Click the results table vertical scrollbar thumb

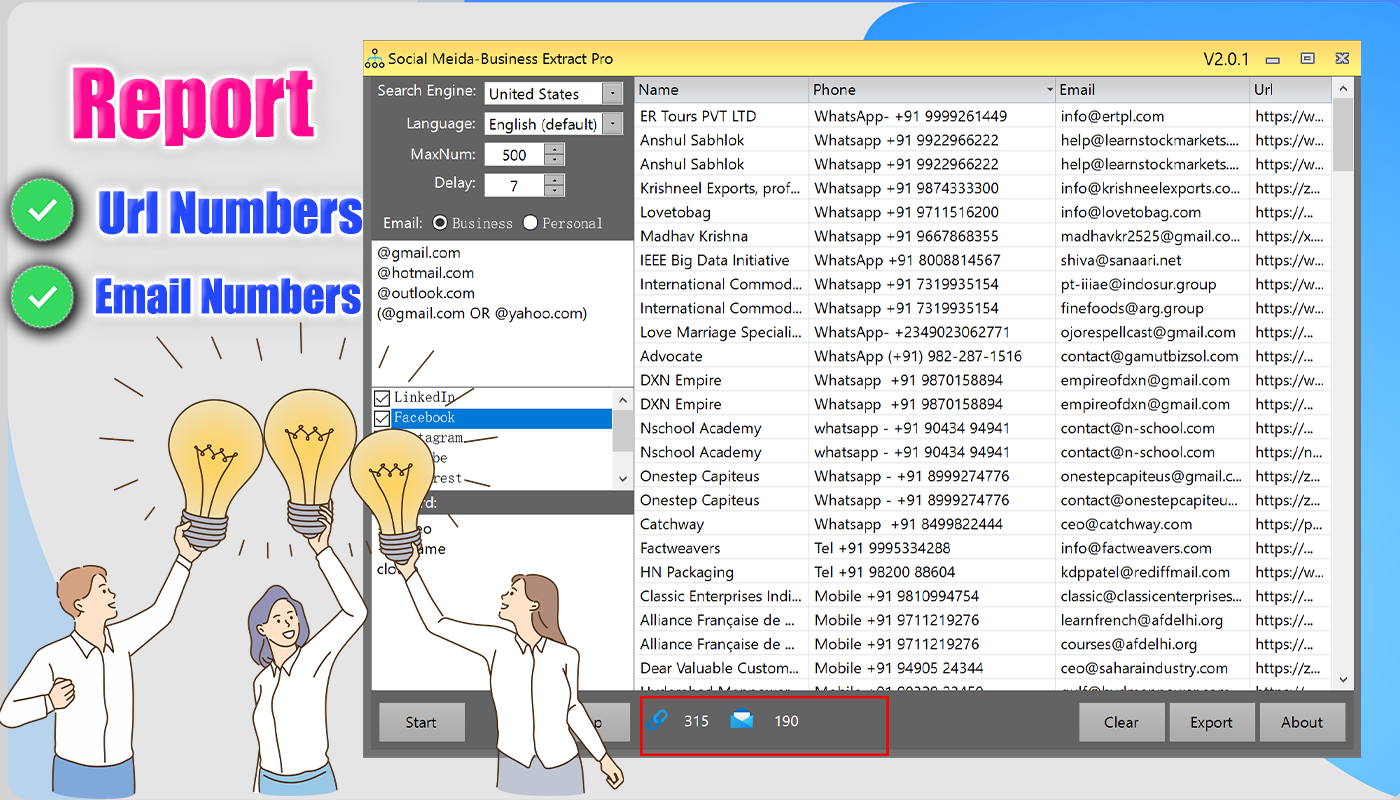(1343, 134)
